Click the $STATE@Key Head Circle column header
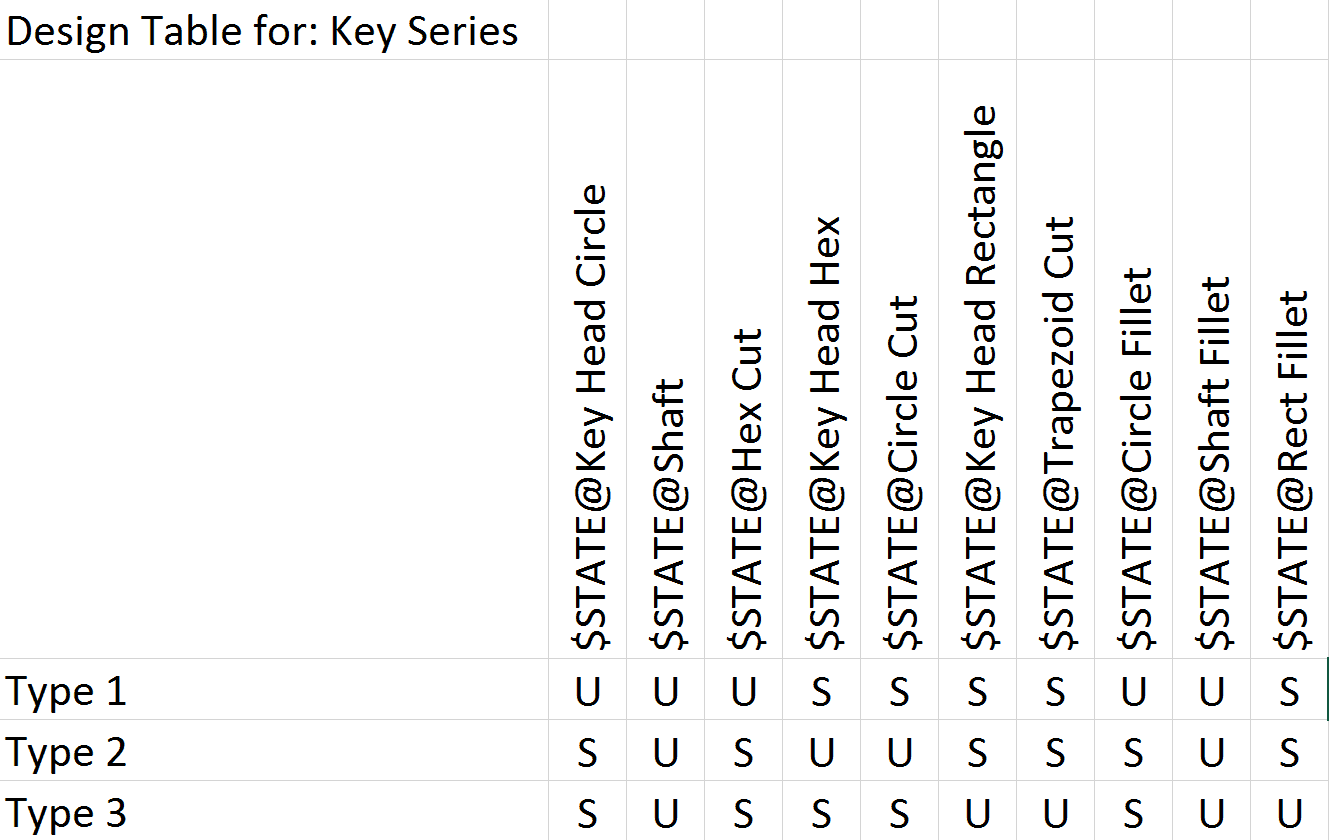 (x=588, y=359)
